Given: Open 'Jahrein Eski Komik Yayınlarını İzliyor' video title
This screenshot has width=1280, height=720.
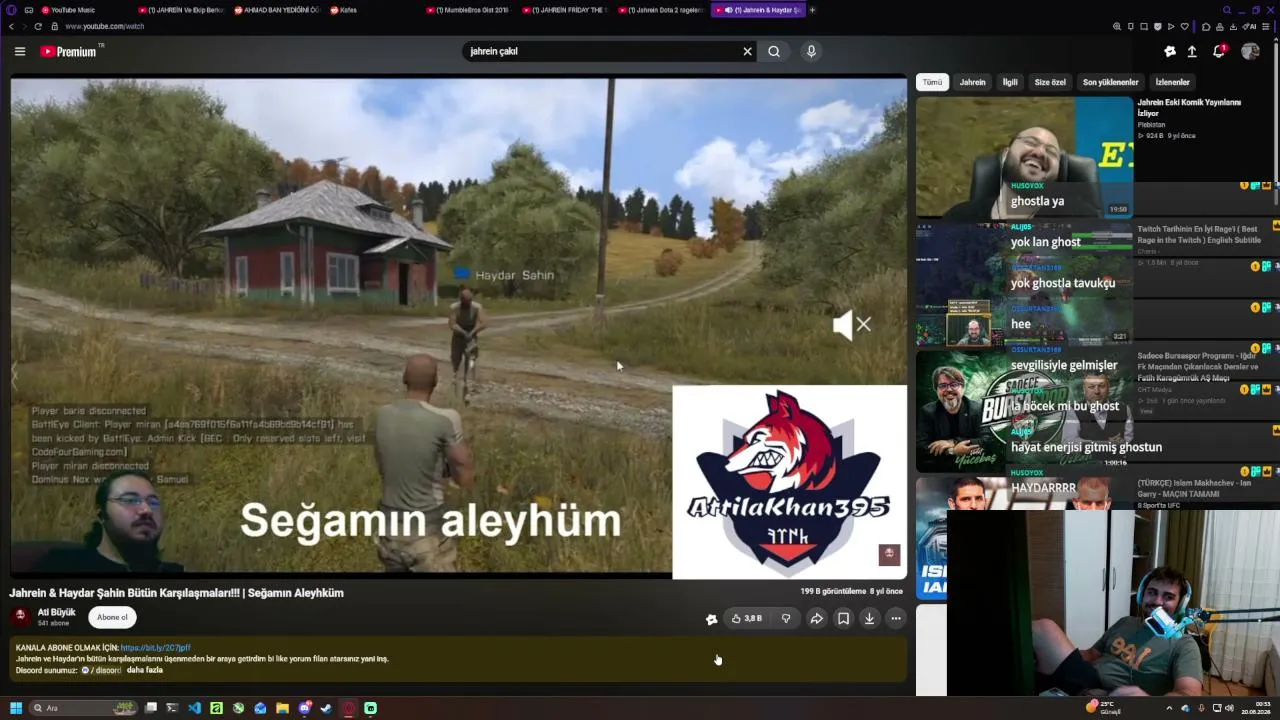Looking at the screenshot, I should point(1189,107).
